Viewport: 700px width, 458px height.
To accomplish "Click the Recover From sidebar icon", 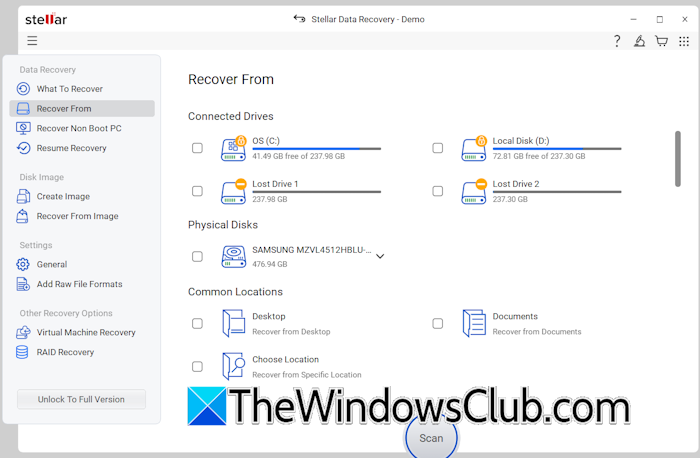I will (23, 108).
